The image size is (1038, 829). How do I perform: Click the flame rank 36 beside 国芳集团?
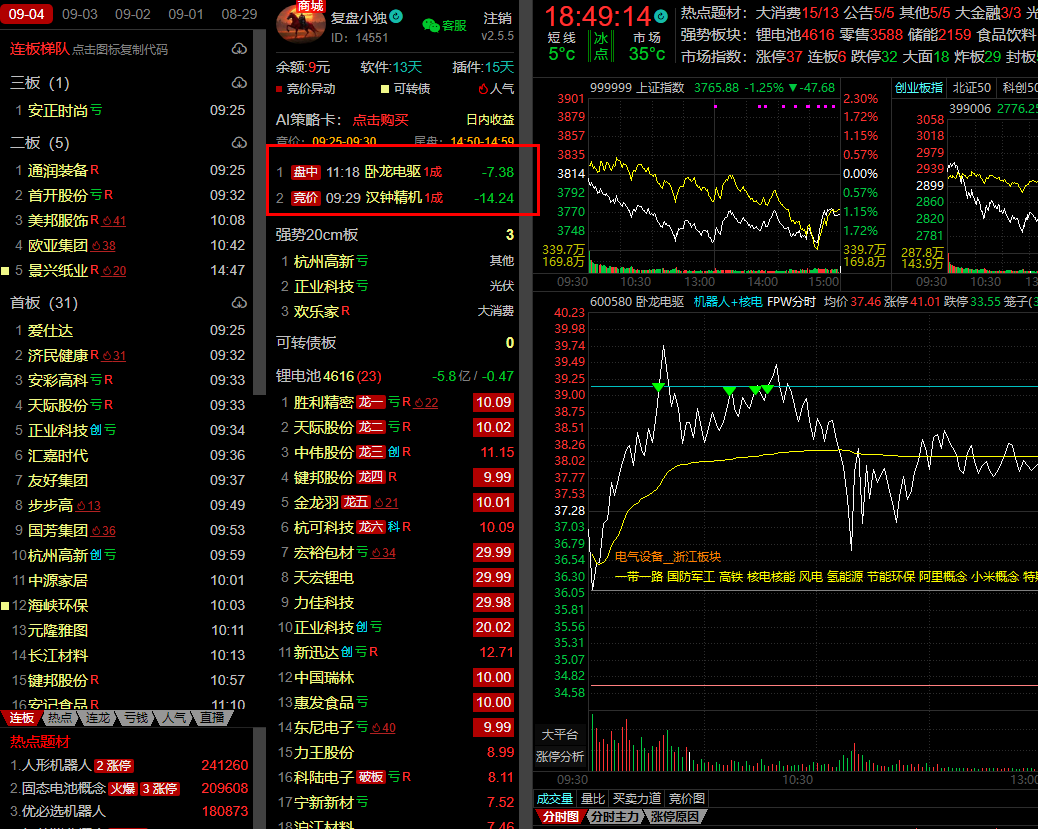point(103,531)
